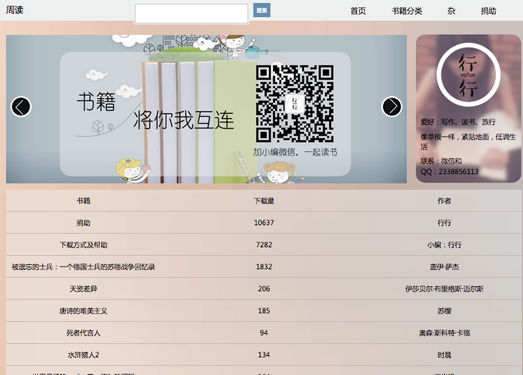Screen dimensions: 523x375
Task: Click download count 94
Action: 264,333
